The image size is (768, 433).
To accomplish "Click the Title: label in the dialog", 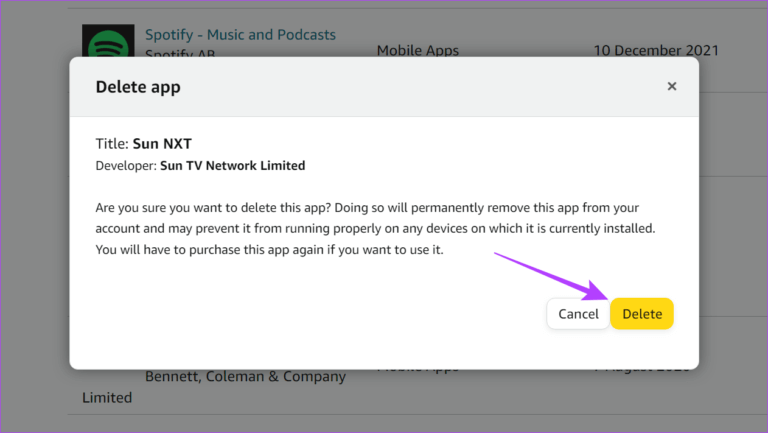I will point(112,143).
